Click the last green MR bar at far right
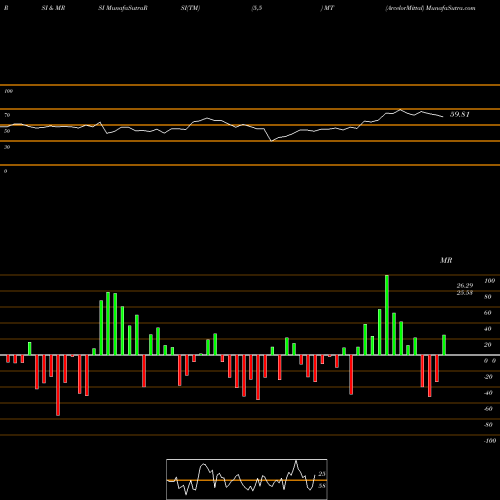This screenshot has width=500, height=500. coord(444,345)
